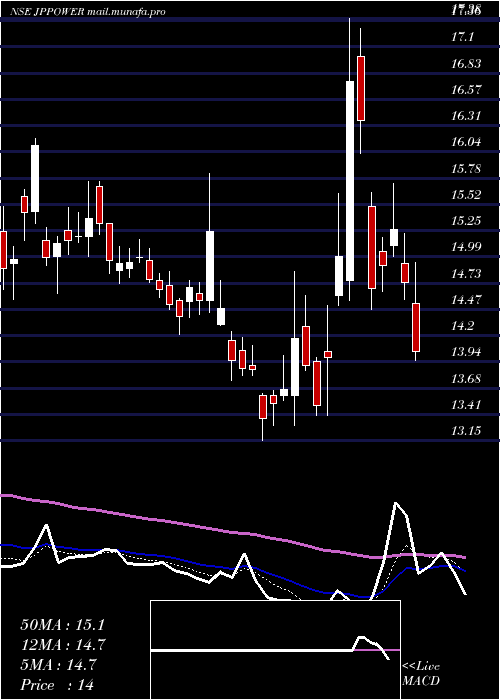Click the 14.2 price axis label
500x700 pixels.
click(x=462, y=326)
